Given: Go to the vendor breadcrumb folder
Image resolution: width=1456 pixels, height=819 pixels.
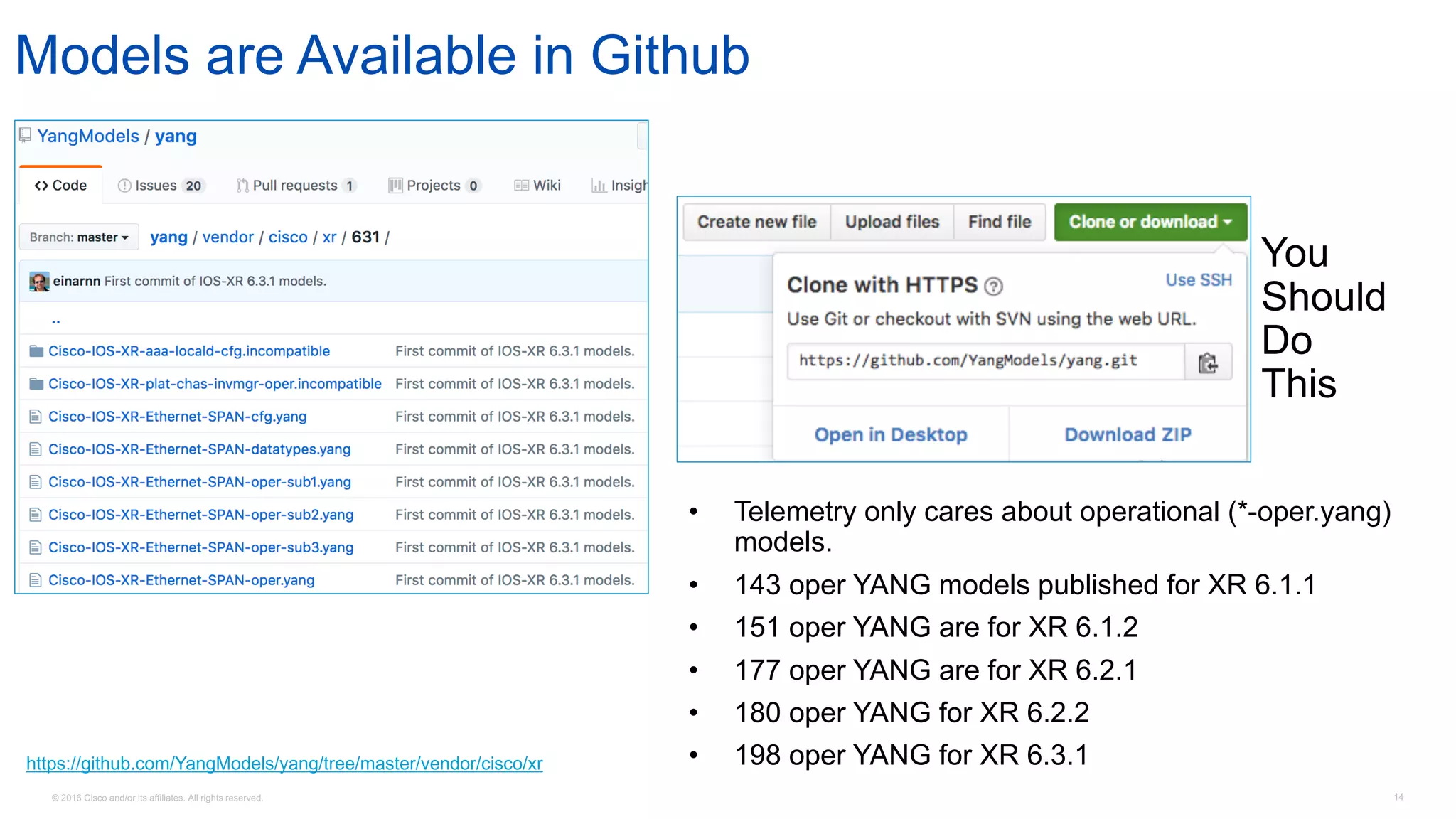Looking at the screenshot, I should coord(227,237).
